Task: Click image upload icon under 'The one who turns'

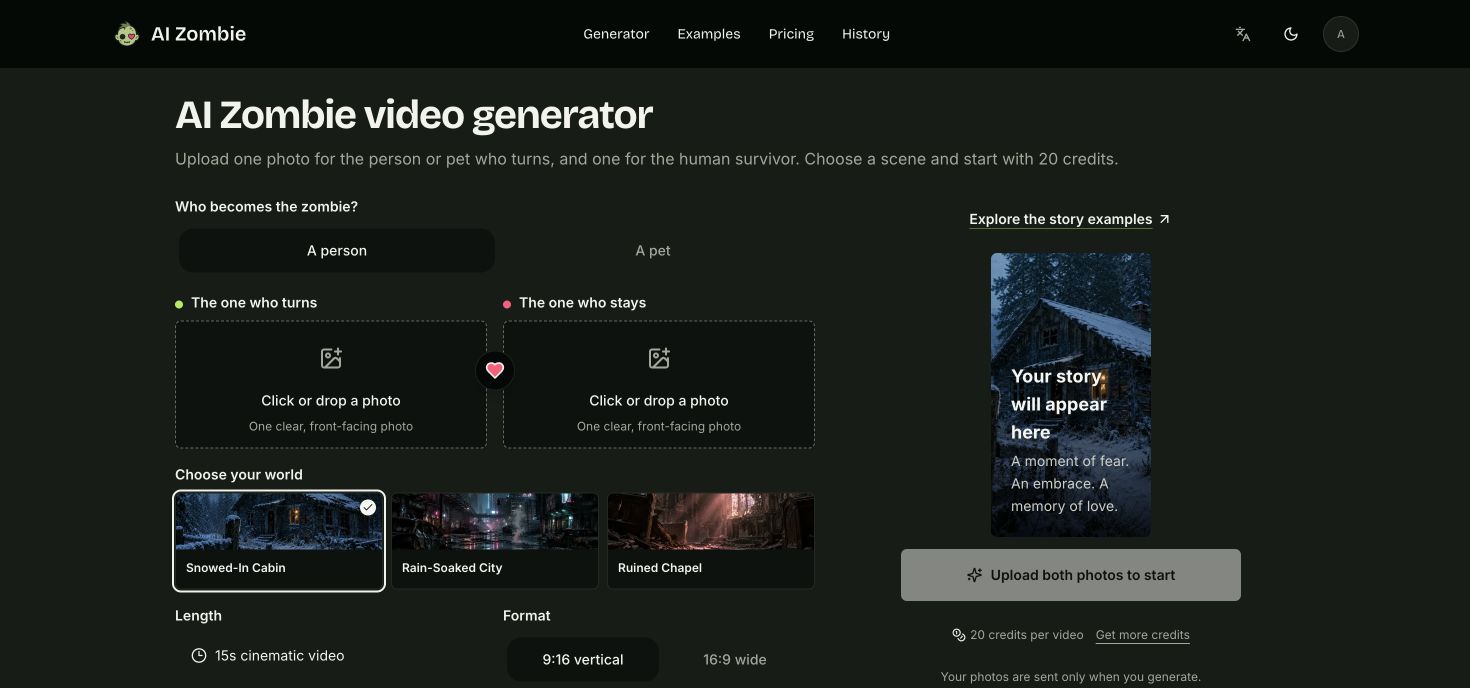Action: (331, 358)
